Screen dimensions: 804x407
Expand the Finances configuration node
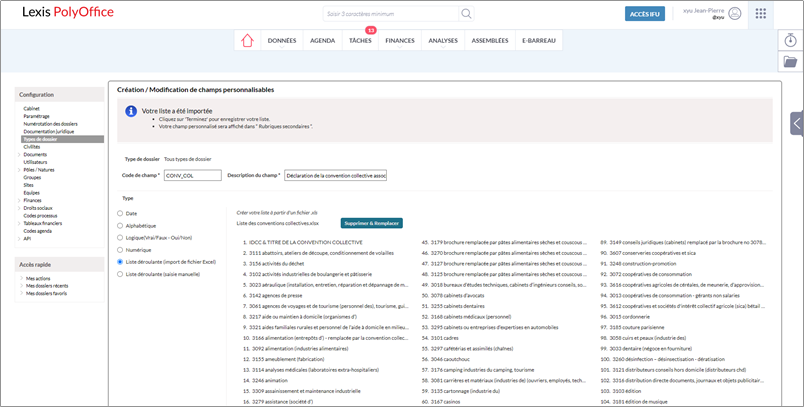point(19,200)
